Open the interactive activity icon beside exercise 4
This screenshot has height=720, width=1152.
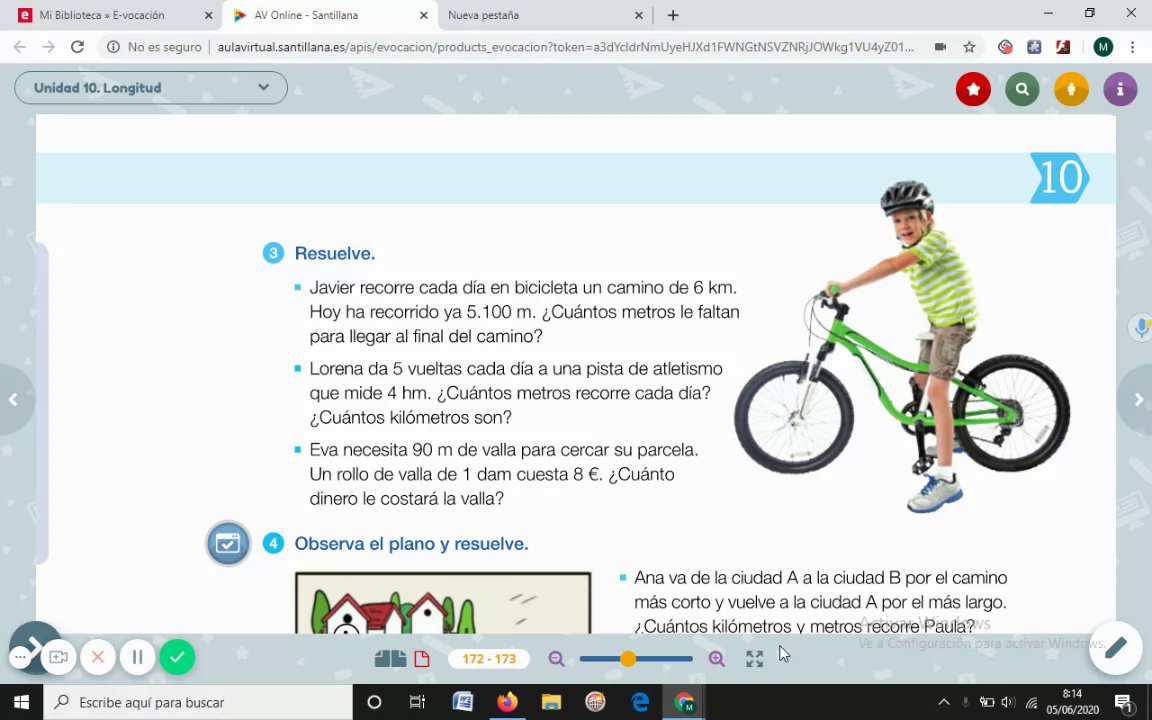(228, 544)
